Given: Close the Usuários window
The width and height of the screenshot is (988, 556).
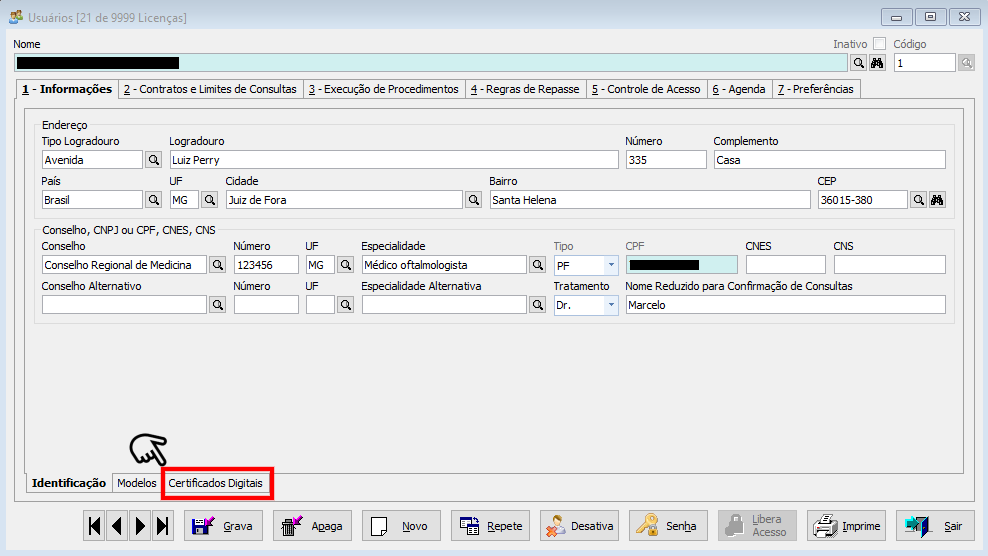Looking at the screenshot, I should pyautogui.click(x=964, y=17).
